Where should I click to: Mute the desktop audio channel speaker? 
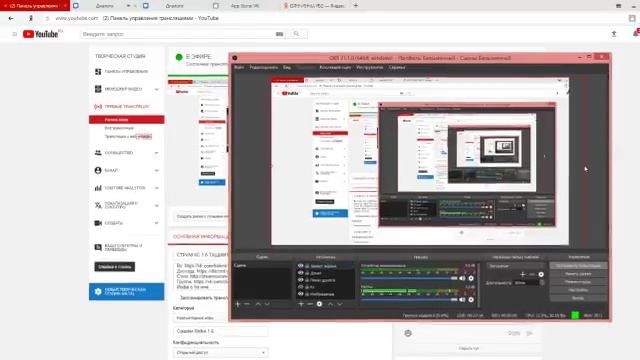click(462, 278)
